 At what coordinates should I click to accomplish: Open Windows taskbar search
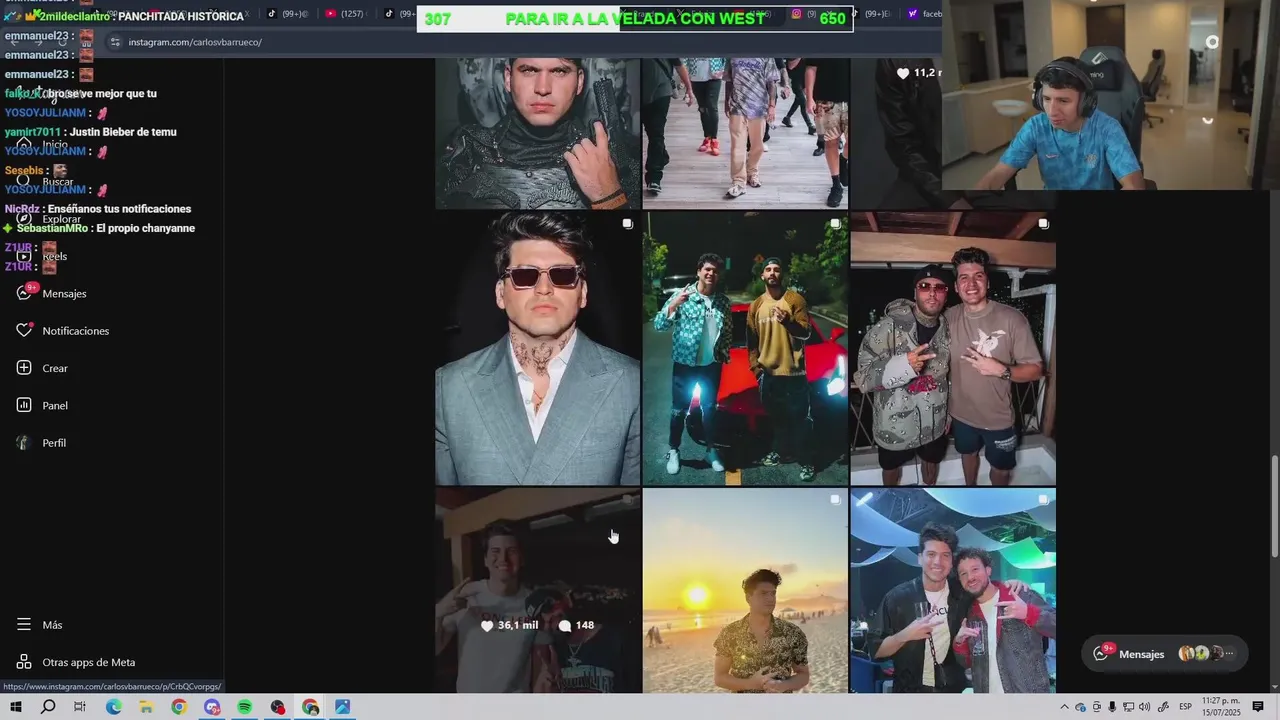(x=48, y=707)
